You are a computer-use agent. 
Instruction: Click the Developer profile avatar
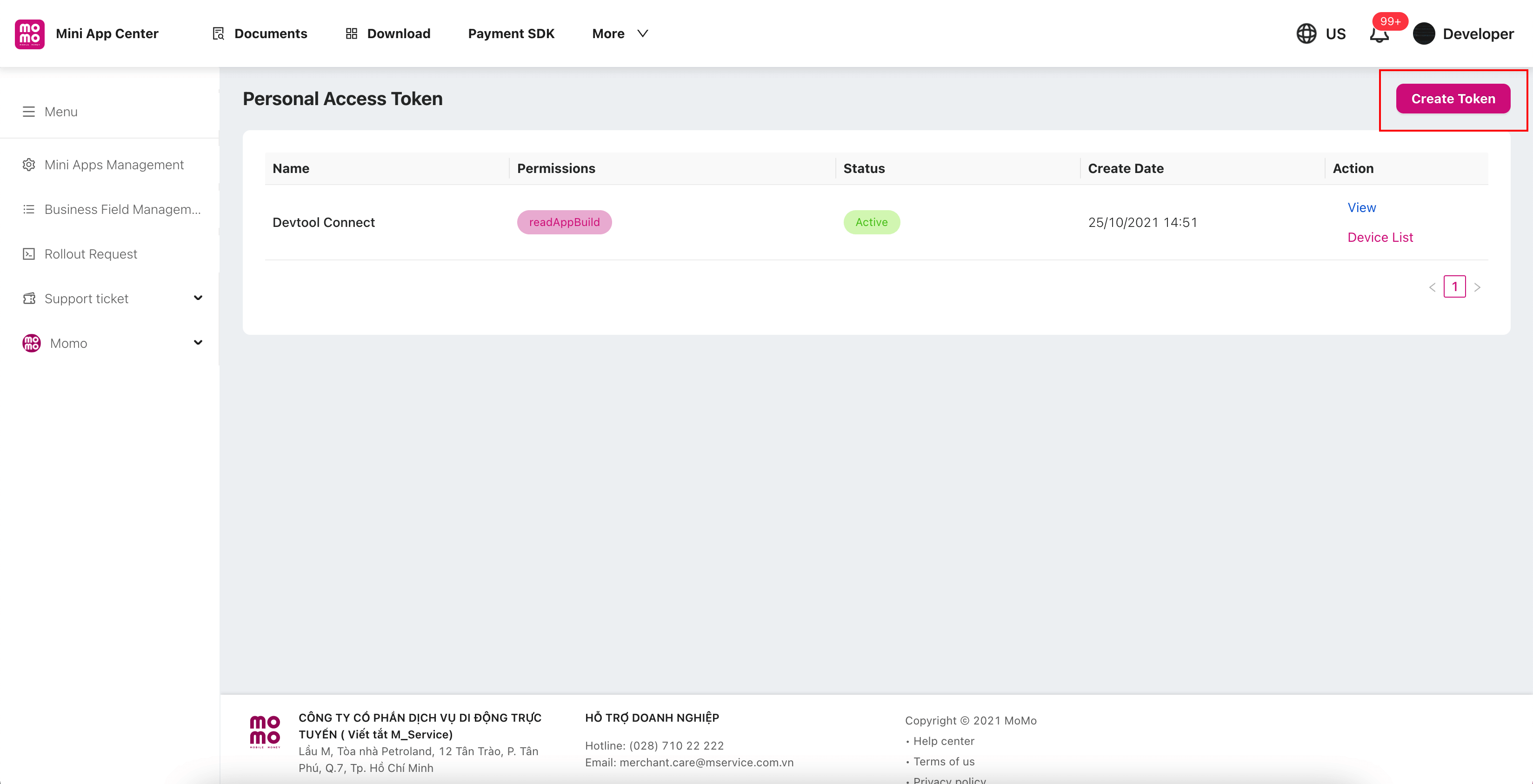[x=1424, y=34]
